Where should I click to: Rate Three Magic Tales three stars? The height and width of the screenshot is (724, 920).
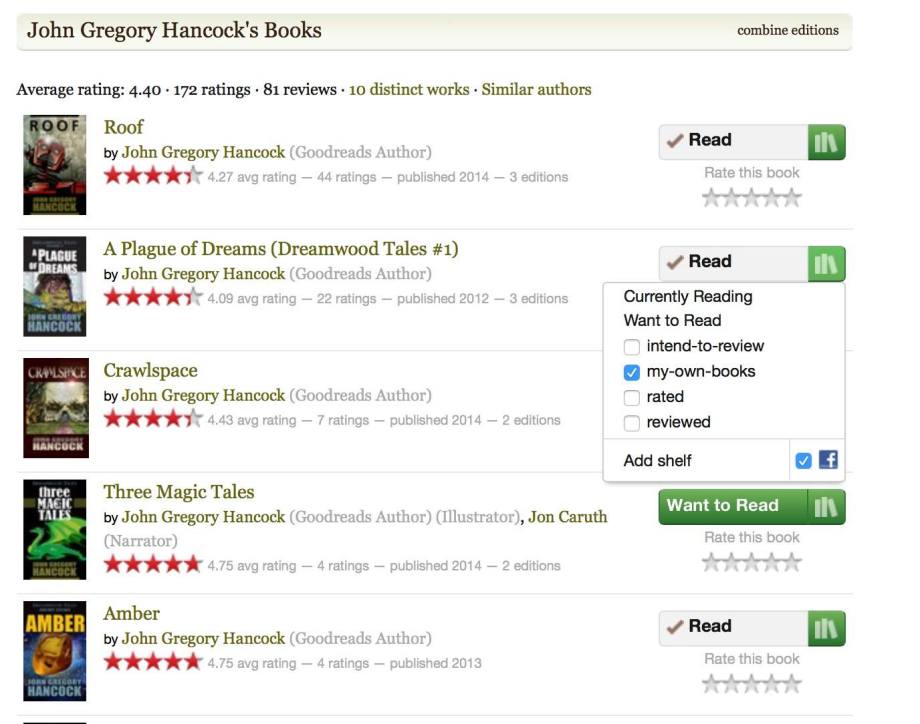pos(752,562)
